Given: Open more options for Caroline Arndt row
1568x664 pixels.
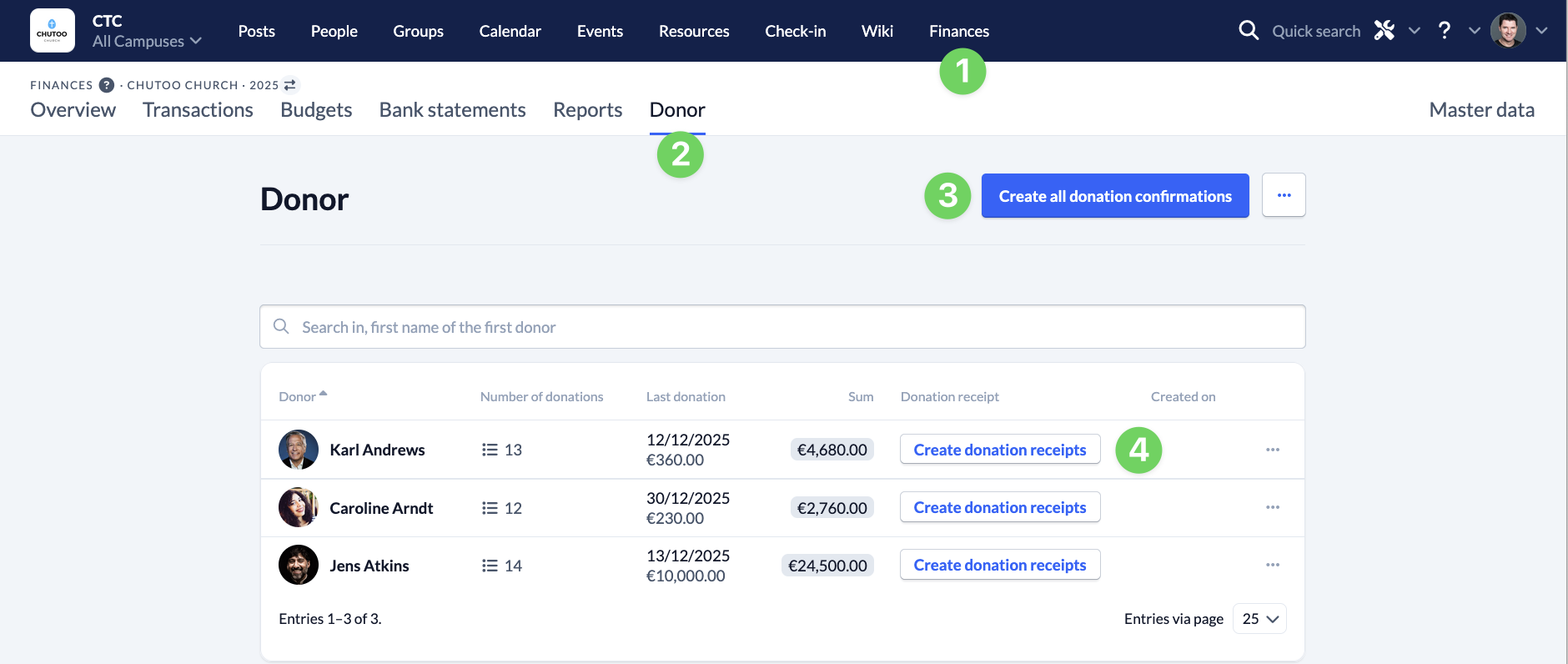Looking at the screenshot, I should tap(1272, 507).
